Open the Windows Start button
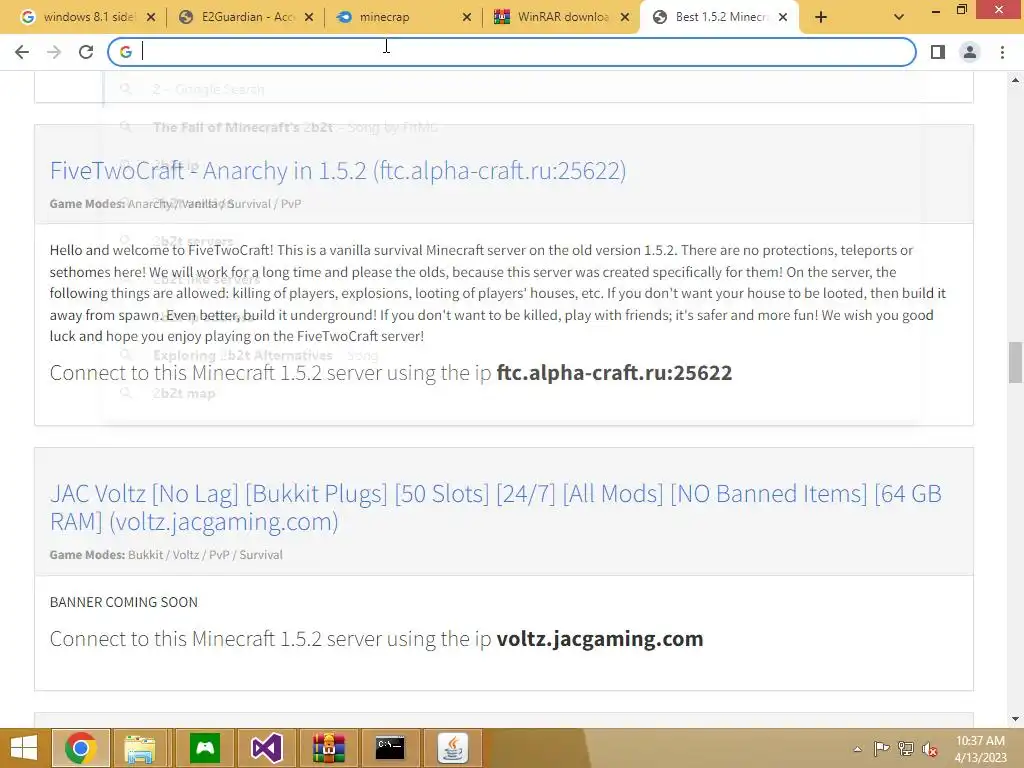 [x=24, y=748]
